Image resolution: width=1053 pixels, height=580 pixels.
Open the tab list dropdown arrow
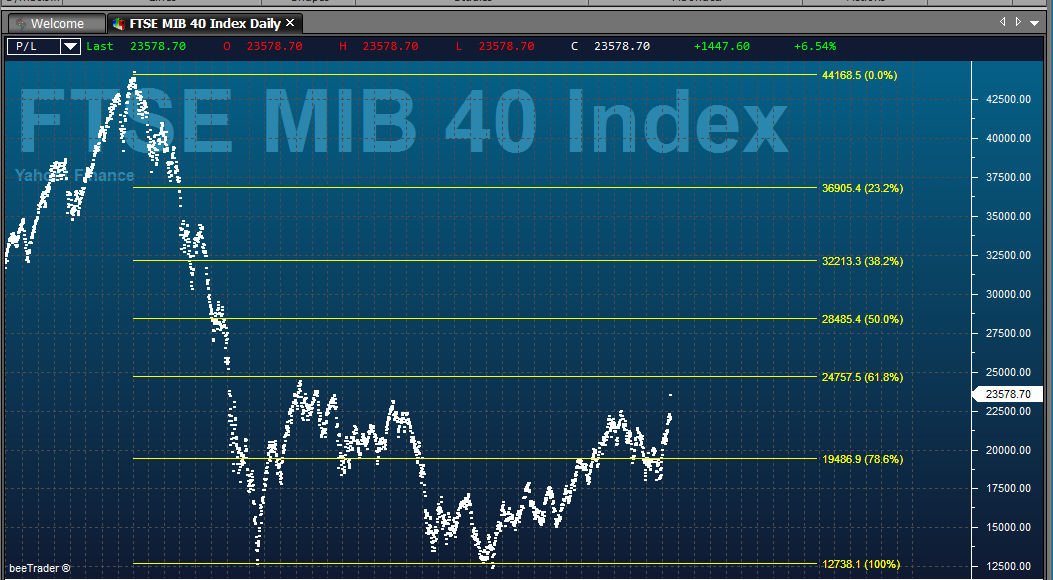coord(1035,22)
